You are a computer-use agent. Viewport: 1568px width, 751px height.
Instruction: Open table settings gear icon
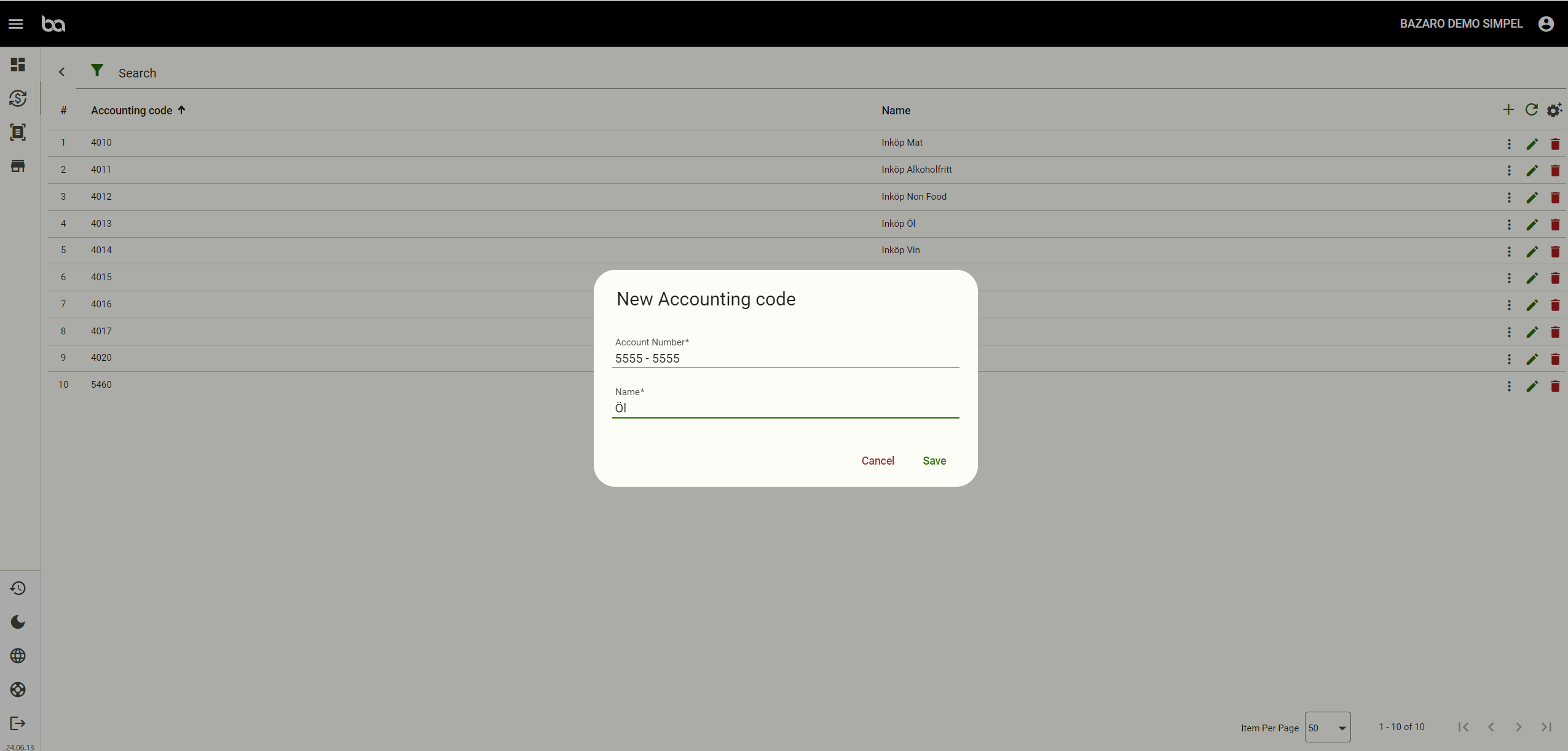point(1554,110)
